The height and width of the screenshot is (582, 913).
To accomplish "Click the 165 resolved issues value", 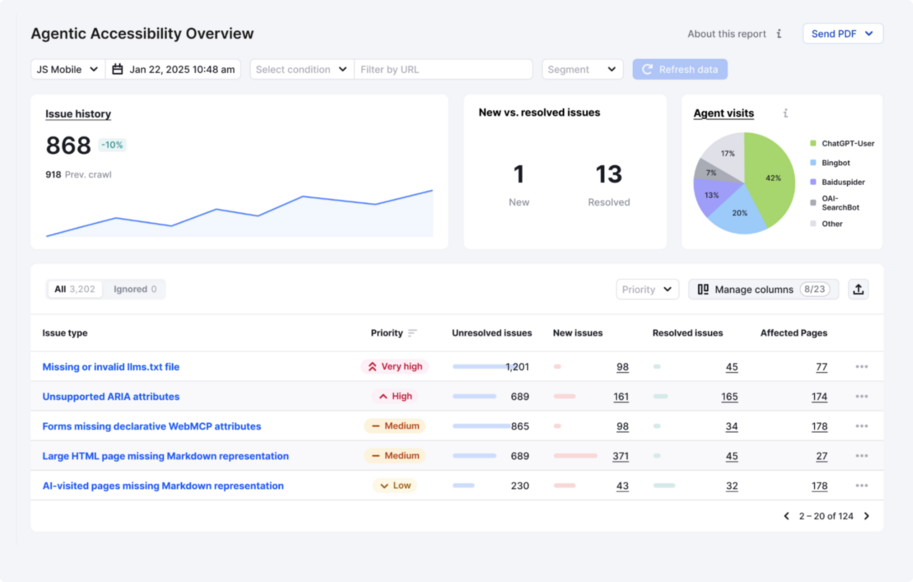I will (x=730, y=397).
